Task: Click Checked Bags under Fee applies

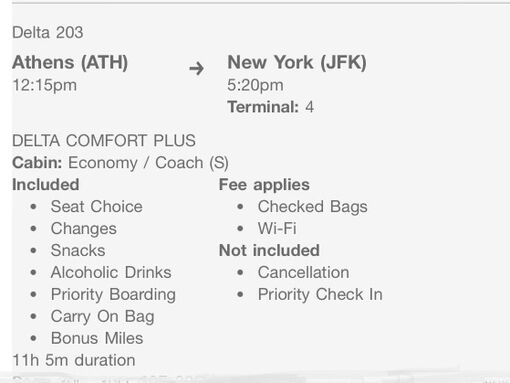Action: [x=313, y=207]
